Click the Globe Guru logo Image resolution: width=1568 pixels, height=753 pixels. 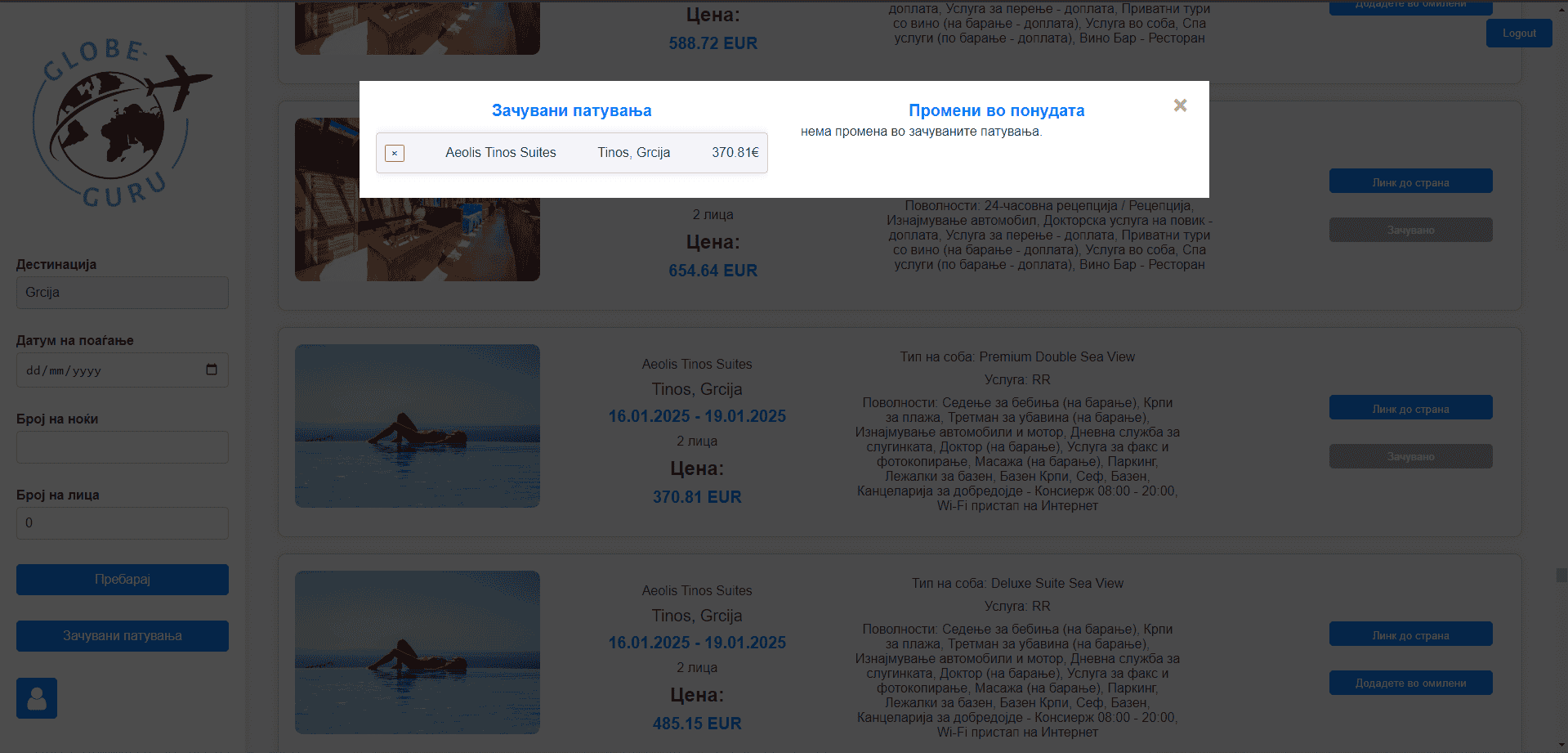tap(122, 123)
